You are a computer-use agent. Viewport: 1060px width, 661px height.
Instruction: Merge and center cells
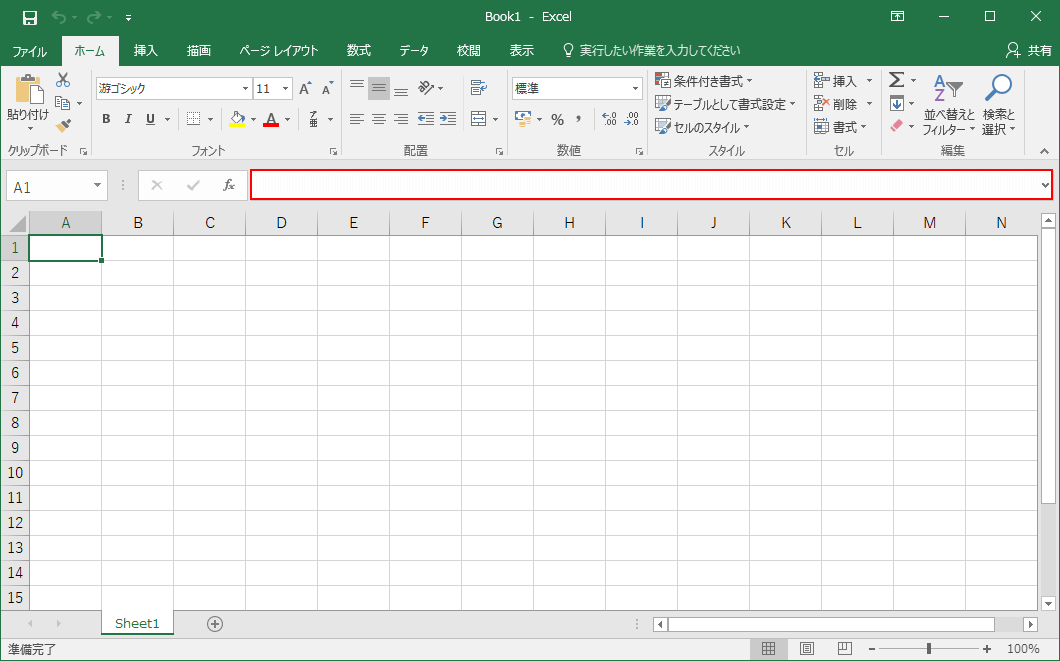479,119
